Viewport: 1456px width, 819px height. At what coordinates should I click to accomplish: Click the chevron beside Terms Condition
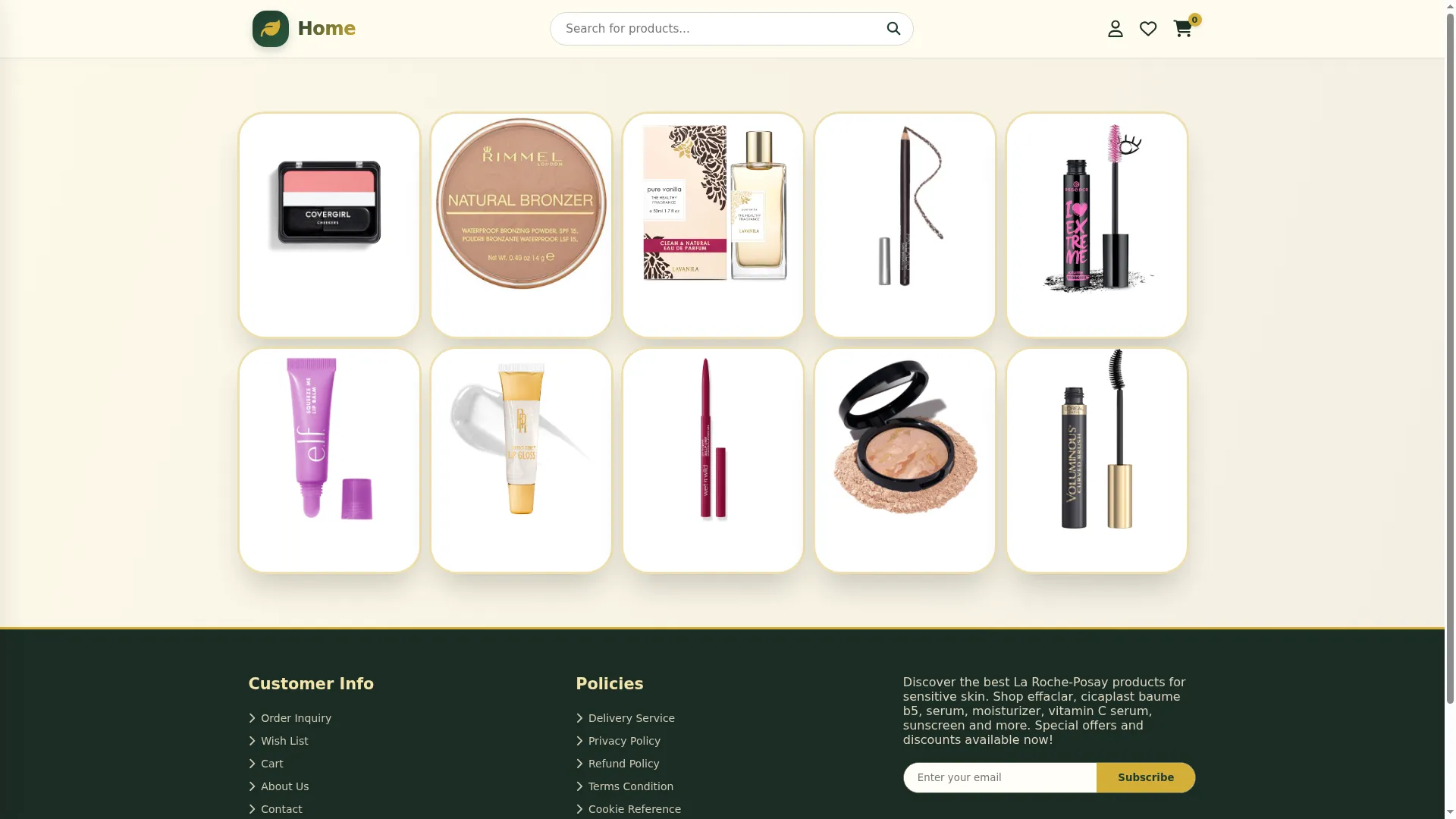click(x=579, y=786)
